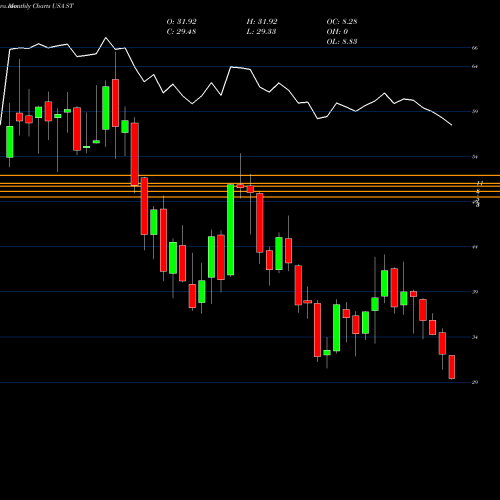Click the 64 price axis label
The height and width of the screenshot is (500, 500).
tap(475, 66)
